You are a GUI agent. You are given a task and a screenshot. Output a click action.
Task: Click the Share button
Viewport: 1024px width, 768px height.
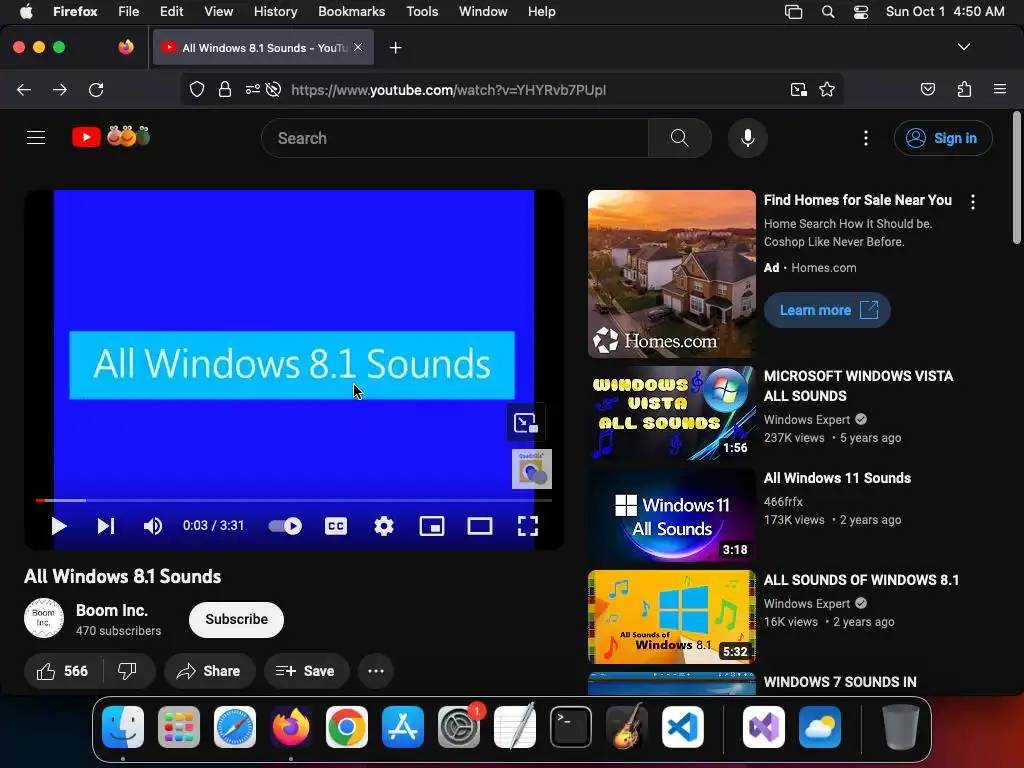coord(210,671)
